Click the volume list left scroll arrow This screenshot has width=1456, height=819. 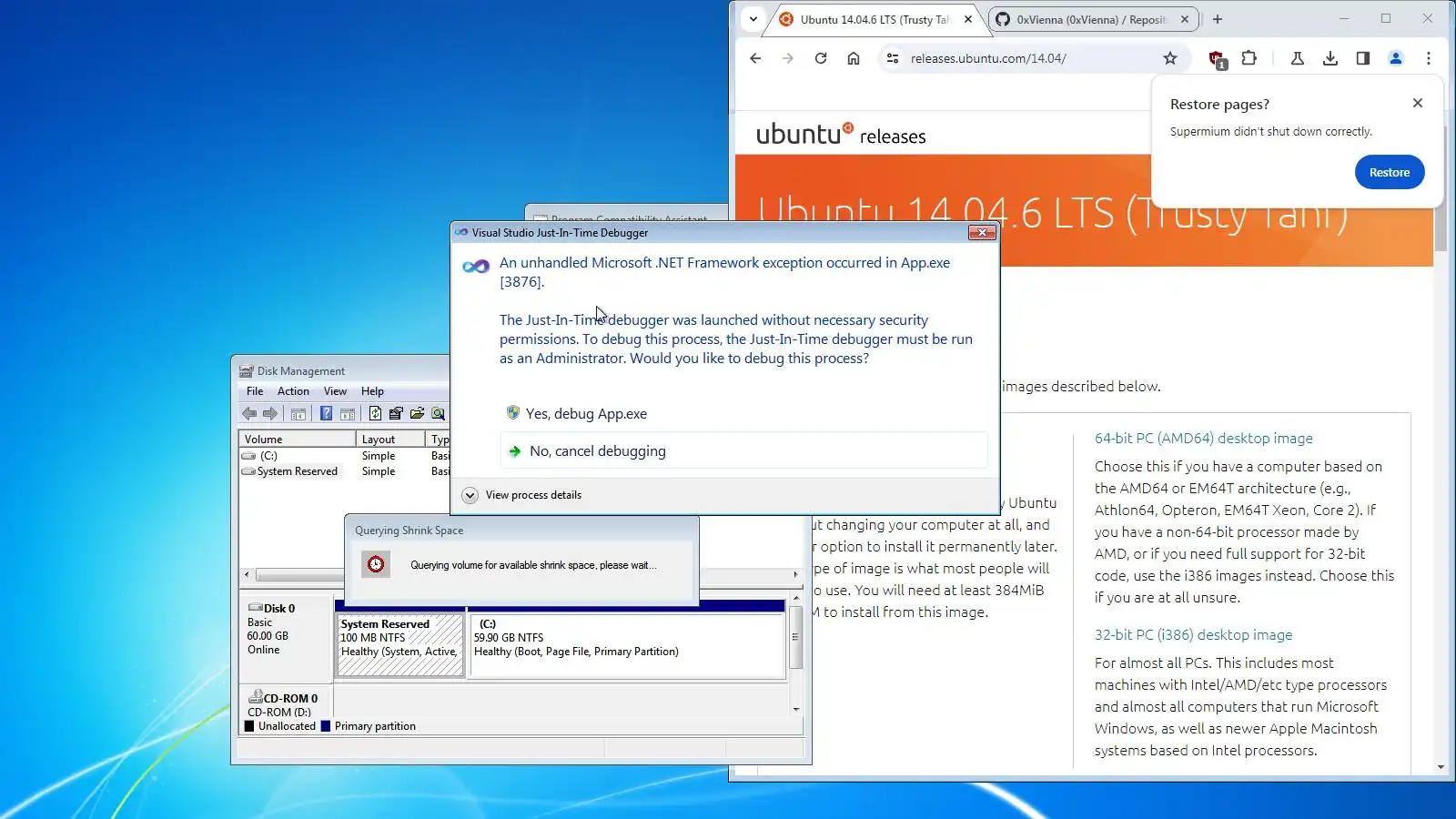pos(247,575)
